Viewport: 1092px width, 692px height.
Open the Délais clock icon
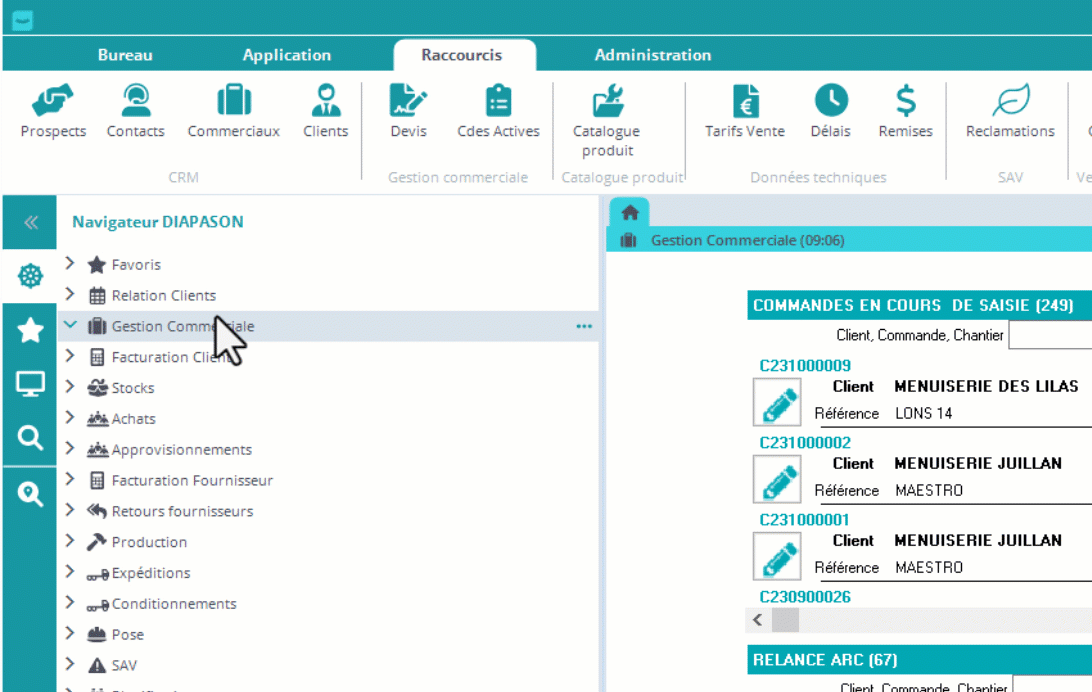(831, 101)
